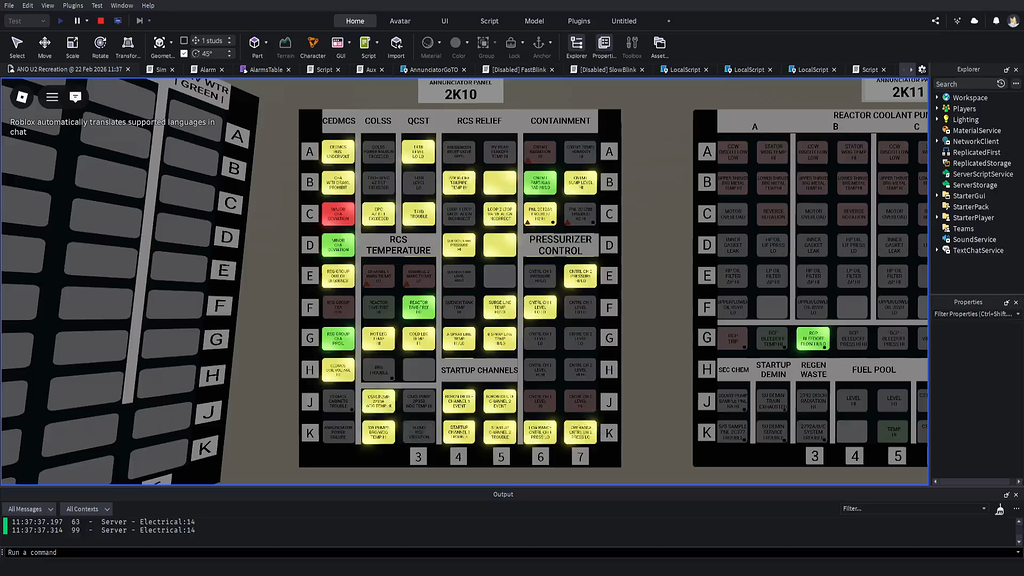Screen dimensions: 1024x576
Task: Click the user avatar icon
Action: pyautogui.click(x=1013, y=21)
